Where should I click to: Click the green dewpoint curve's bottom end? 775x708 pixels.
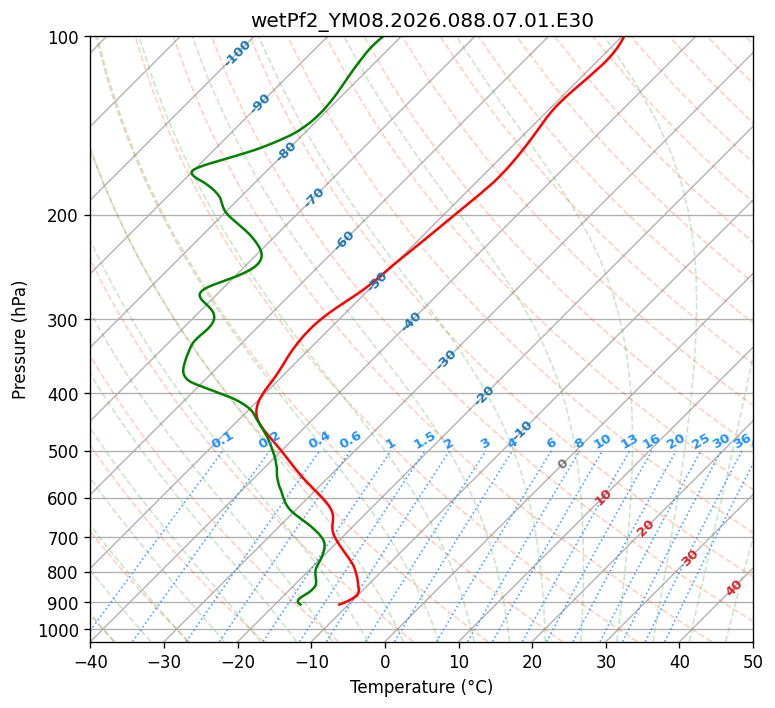click(x=300, y=604)
